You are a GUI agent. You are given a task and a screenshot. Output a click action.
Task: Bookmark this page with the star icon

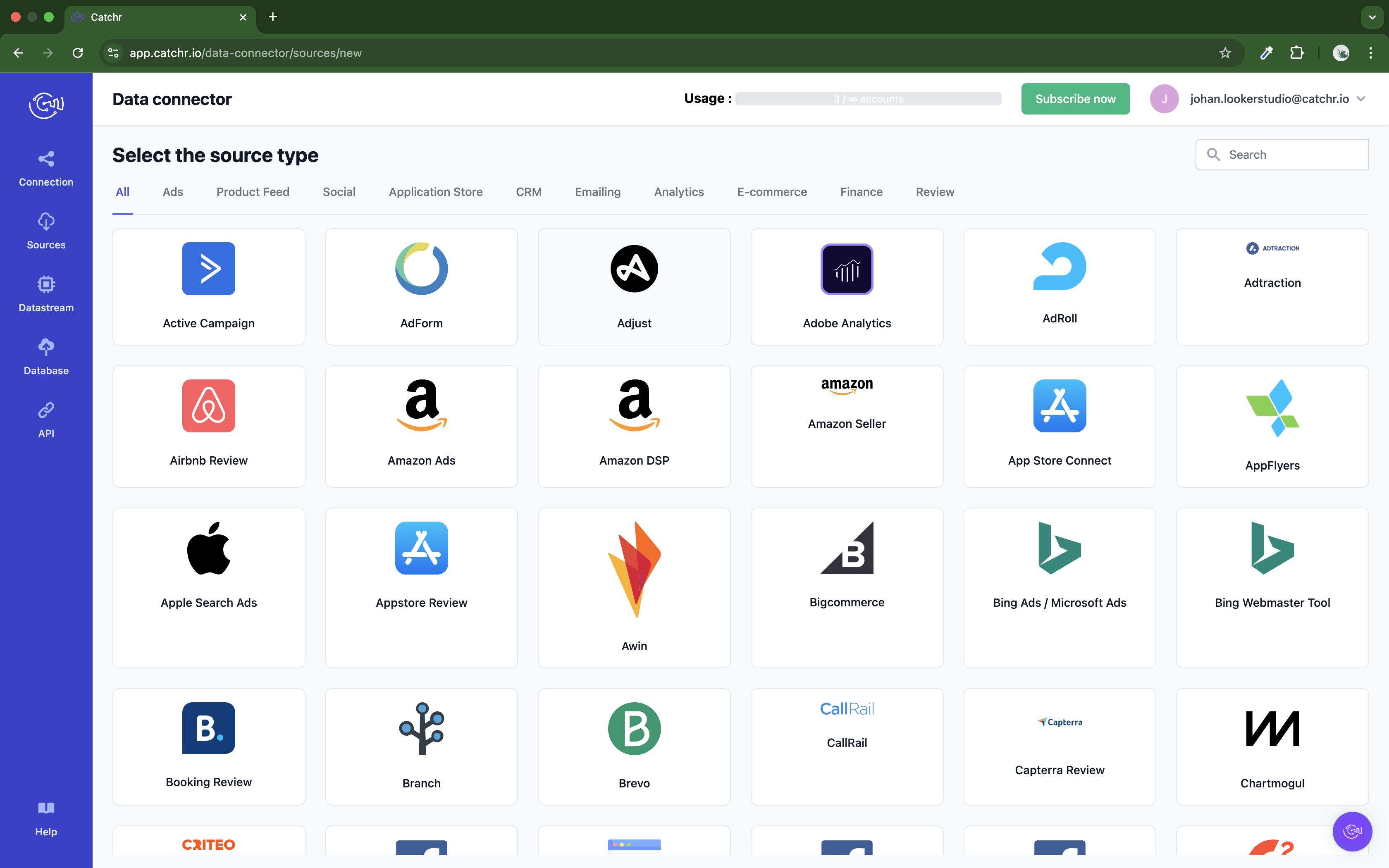click(1225, 53)
